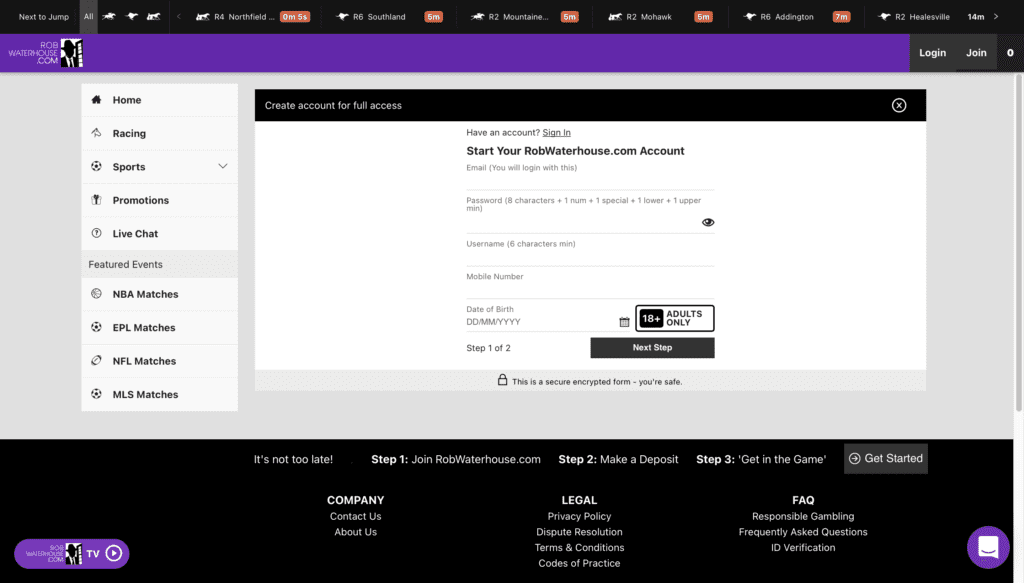Open the Dispute Resolution link
1024x583 pixels.
click(x=579, y=532)
